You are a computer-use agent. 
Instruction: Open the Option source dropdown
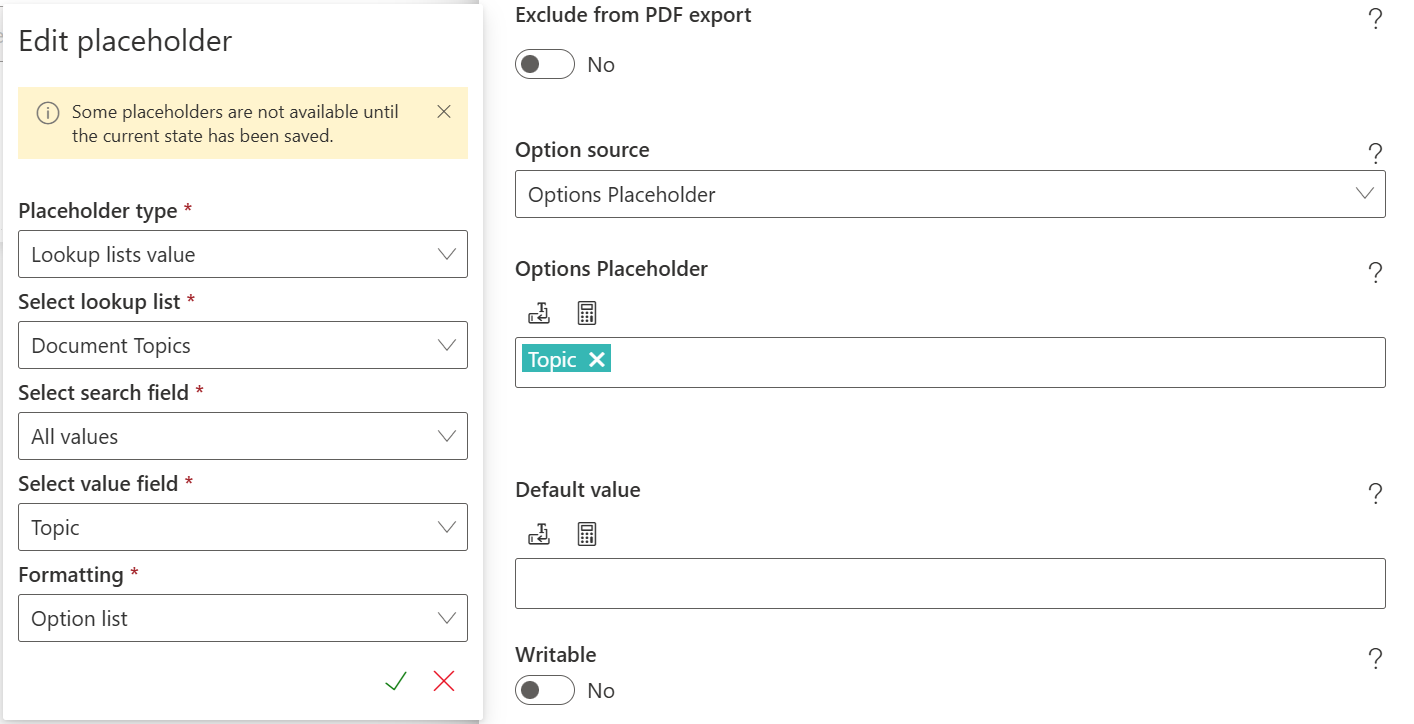point(949,195)
